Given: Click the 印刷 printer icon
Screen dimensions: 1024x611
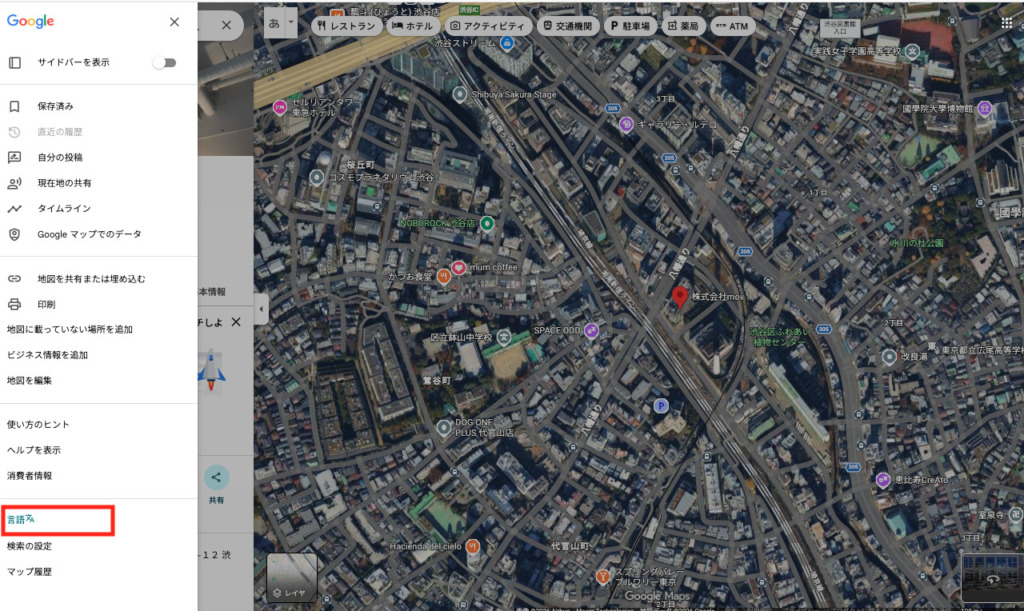Looking at the screenshot, I should pos(15,304).
